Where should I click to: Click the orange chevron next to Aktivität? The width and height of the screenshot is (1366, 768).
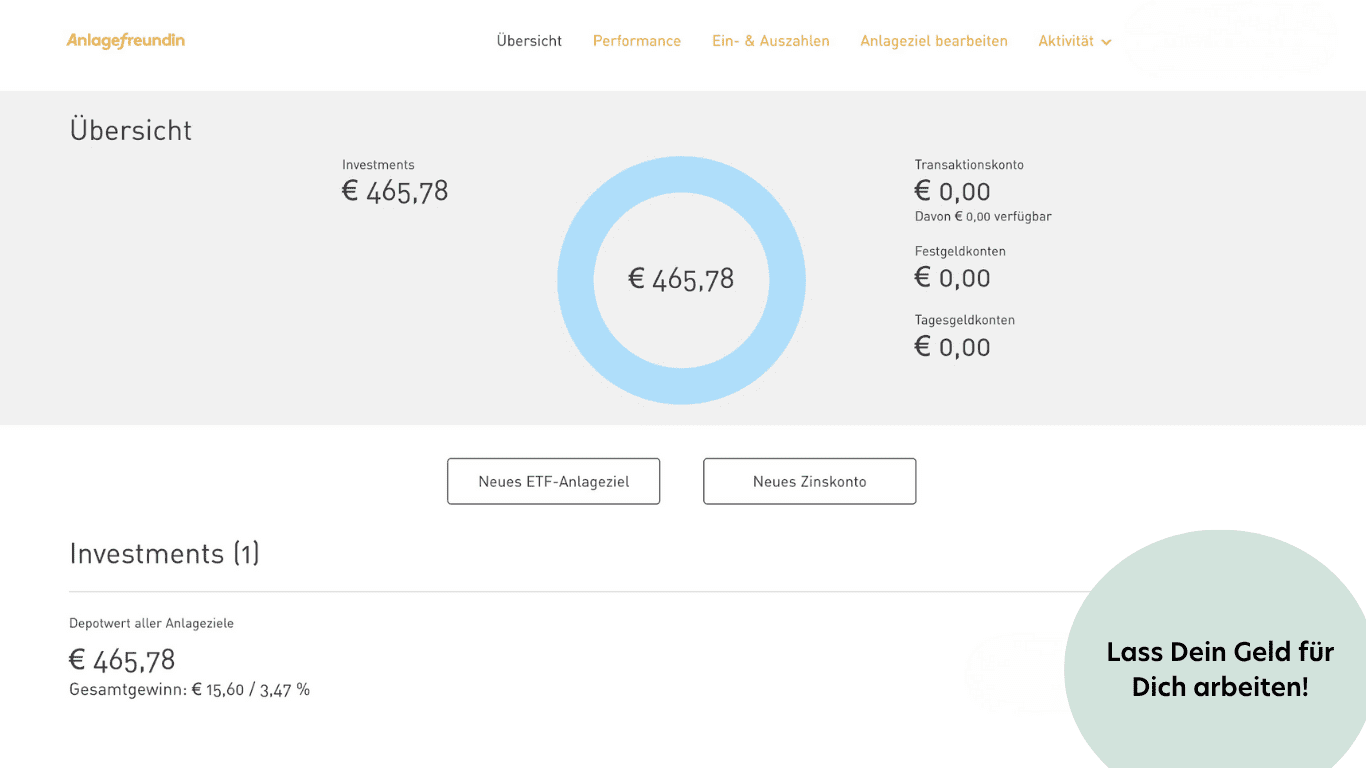[1105, 42]
